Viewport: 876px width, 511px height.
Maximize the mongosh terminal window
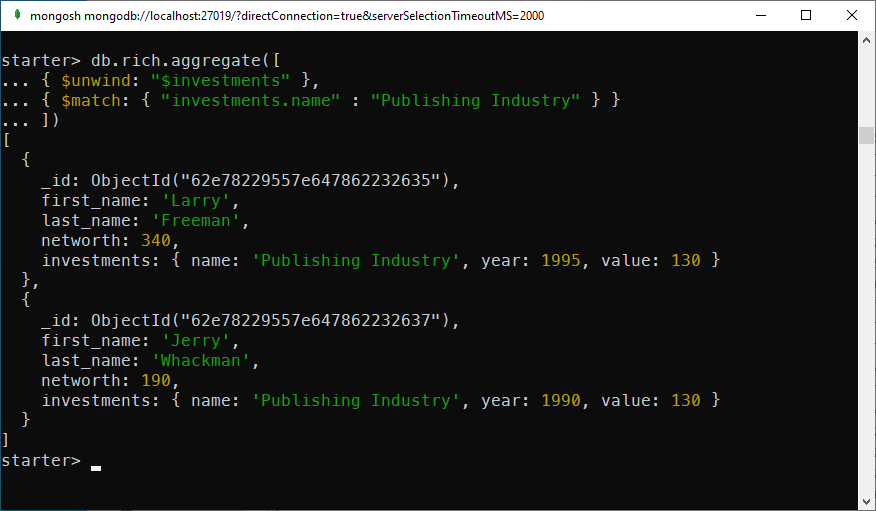[806, 15]
